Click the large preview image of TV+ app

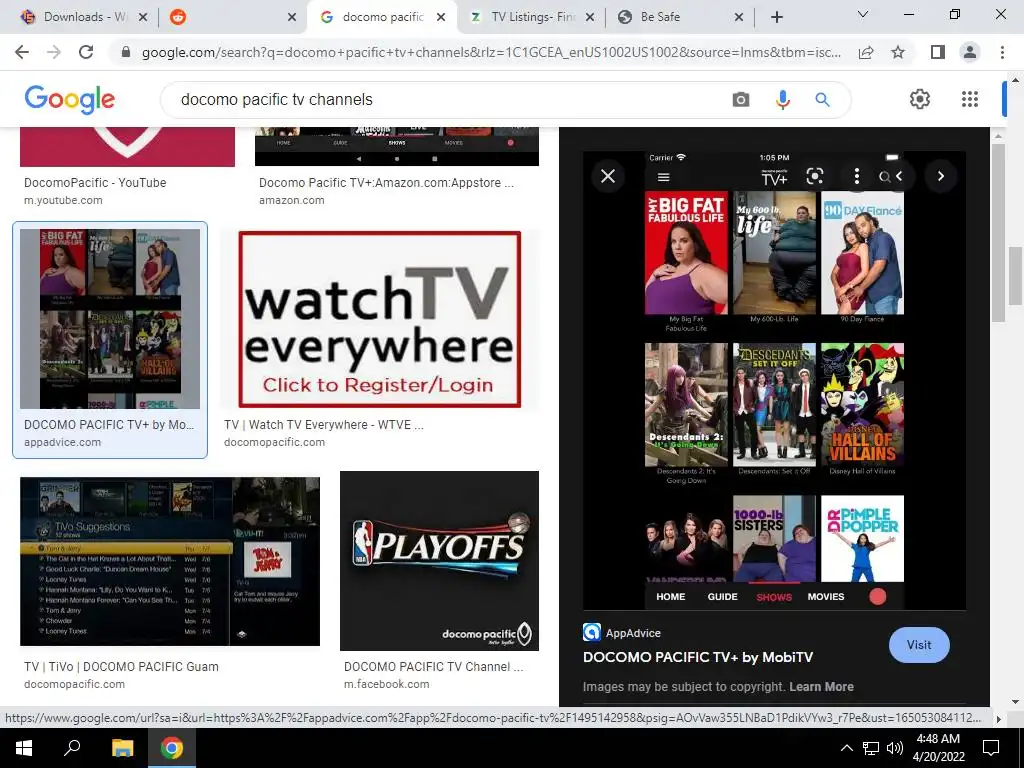click(775, 381)
